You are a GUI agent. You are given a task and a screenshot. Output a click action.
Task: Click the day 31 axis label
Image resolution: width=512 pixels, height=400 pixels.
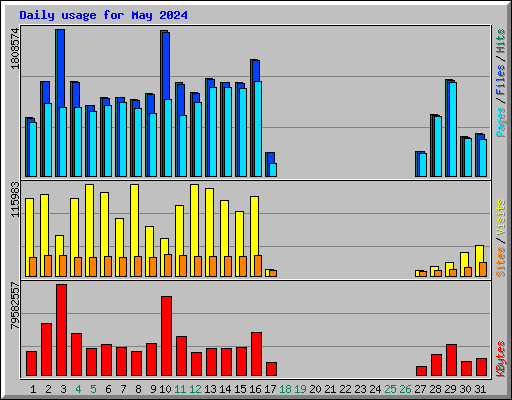click(480, 389)
